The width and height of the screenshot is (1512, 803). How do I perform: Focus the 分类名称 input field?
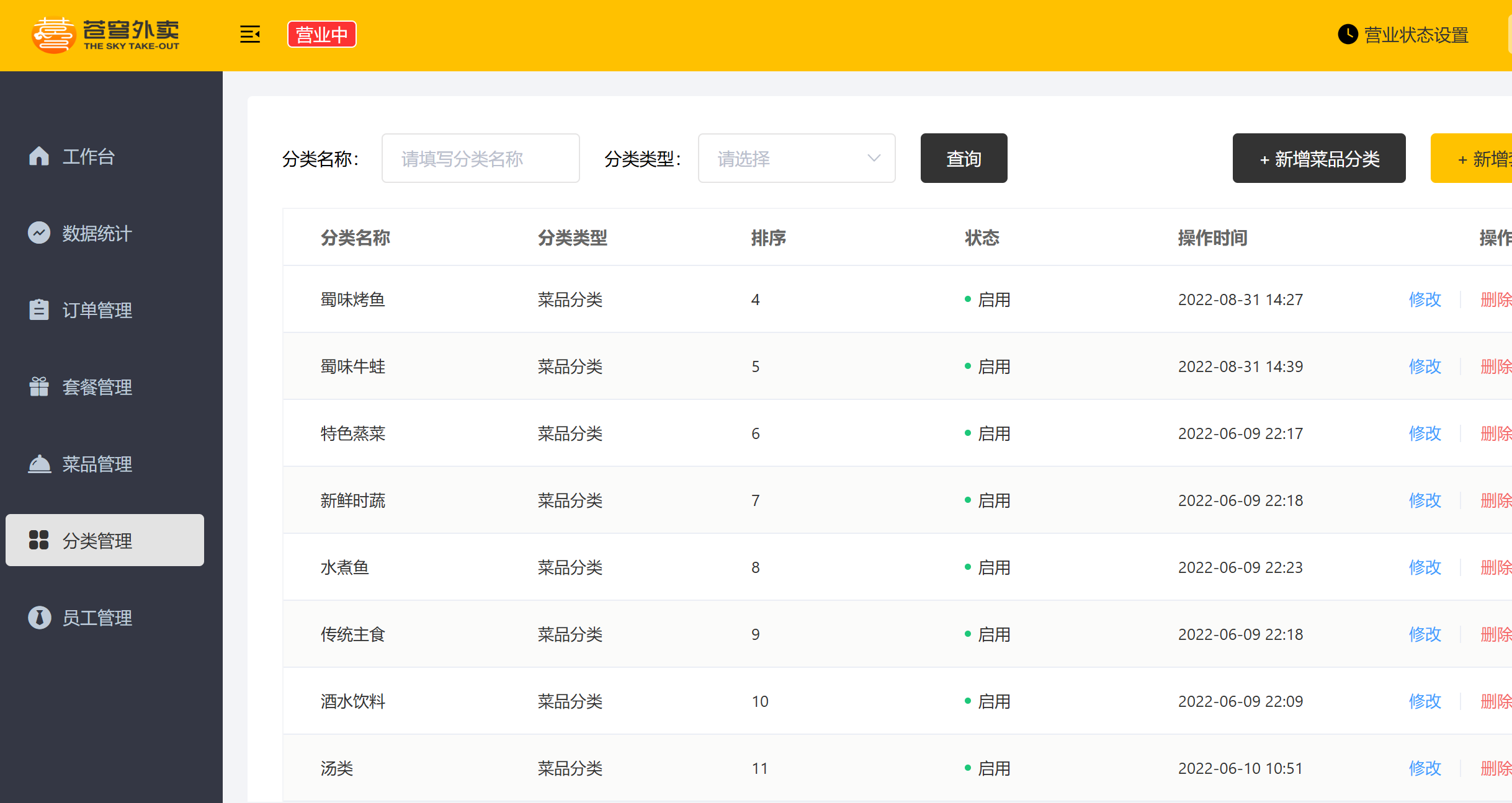click(480, 159)
